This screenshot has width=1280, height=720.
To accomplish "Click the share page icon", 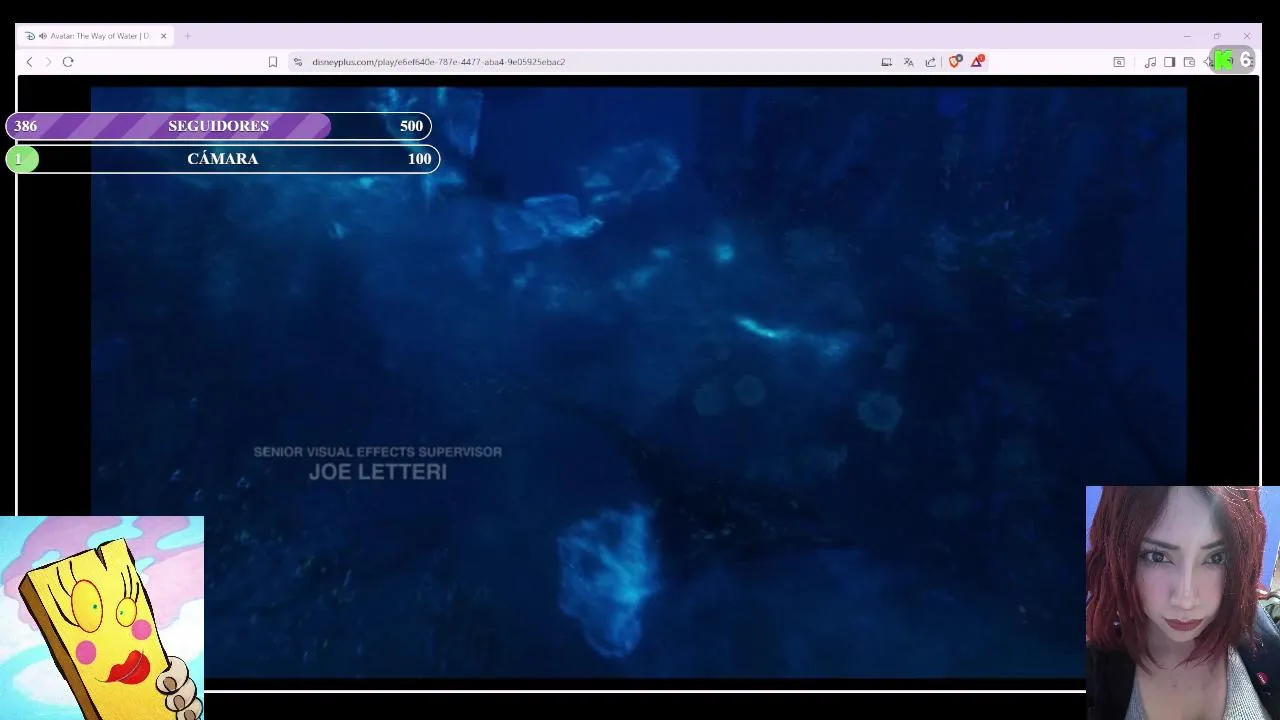I will click(x=930, y=62).
